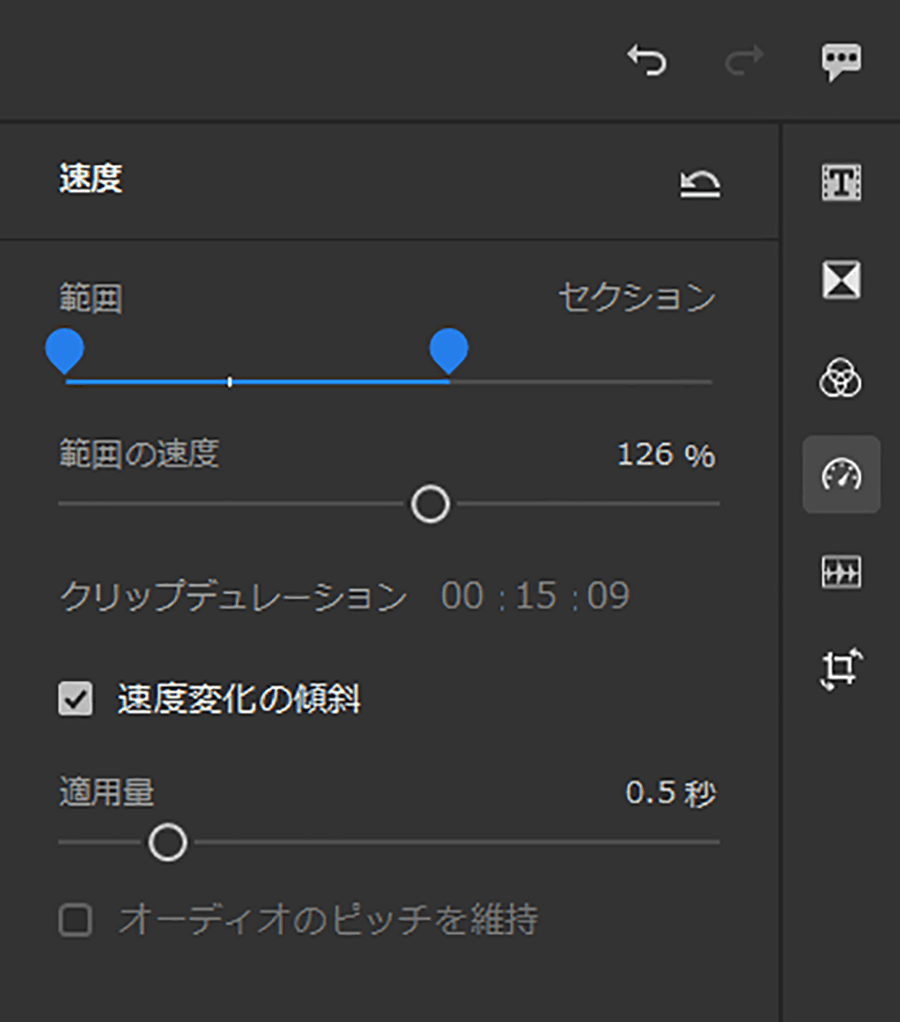Click the left range start marker
Image resolution: width=900 pixels, height=1022 pixels.
[65, 351]
